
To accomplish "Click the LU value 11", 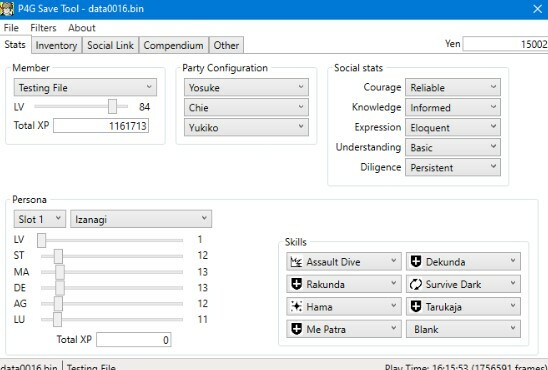I will (x=203, y=319).
